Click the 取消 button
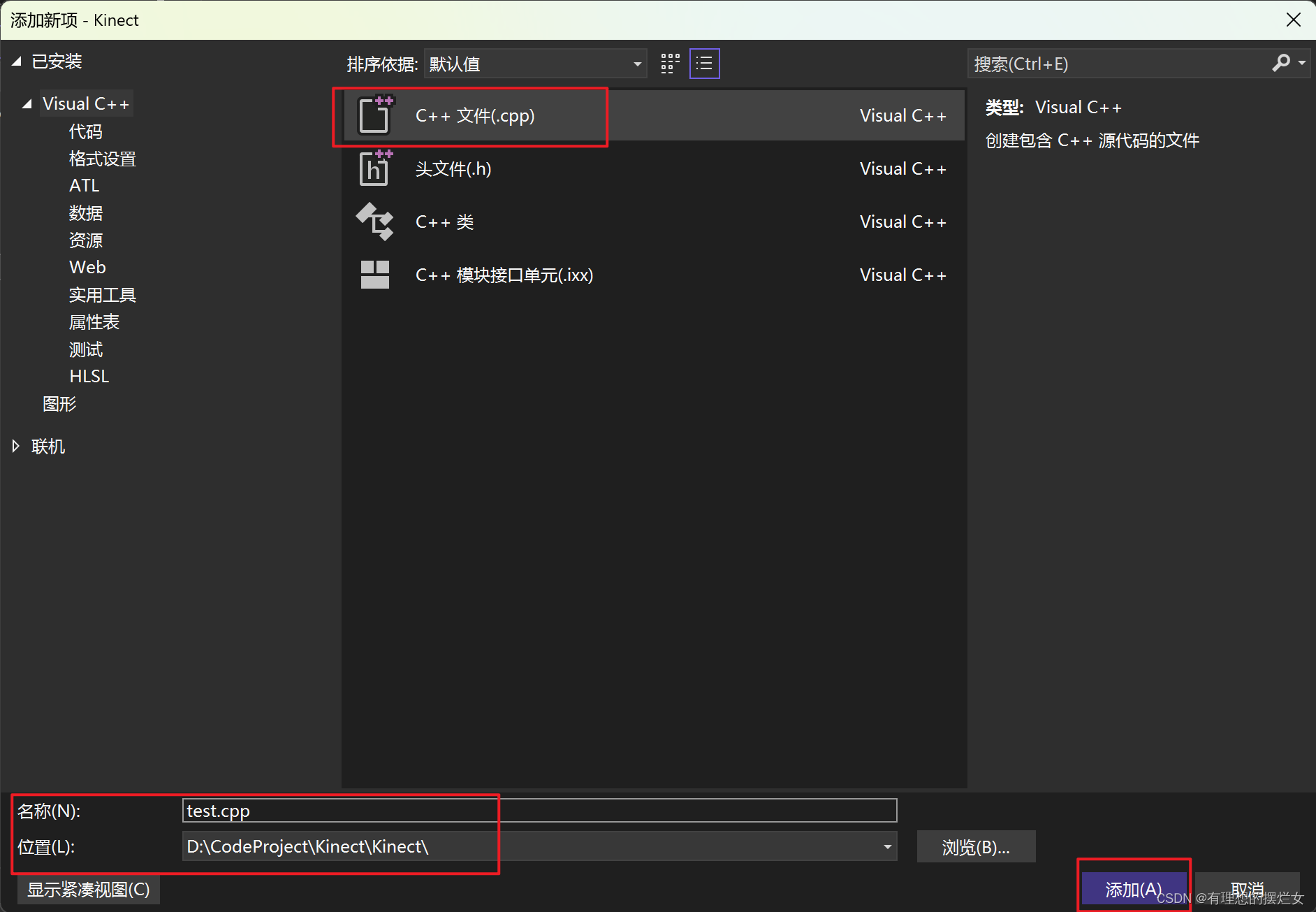The image size is (1316, 912). (x=1248, y=889)
